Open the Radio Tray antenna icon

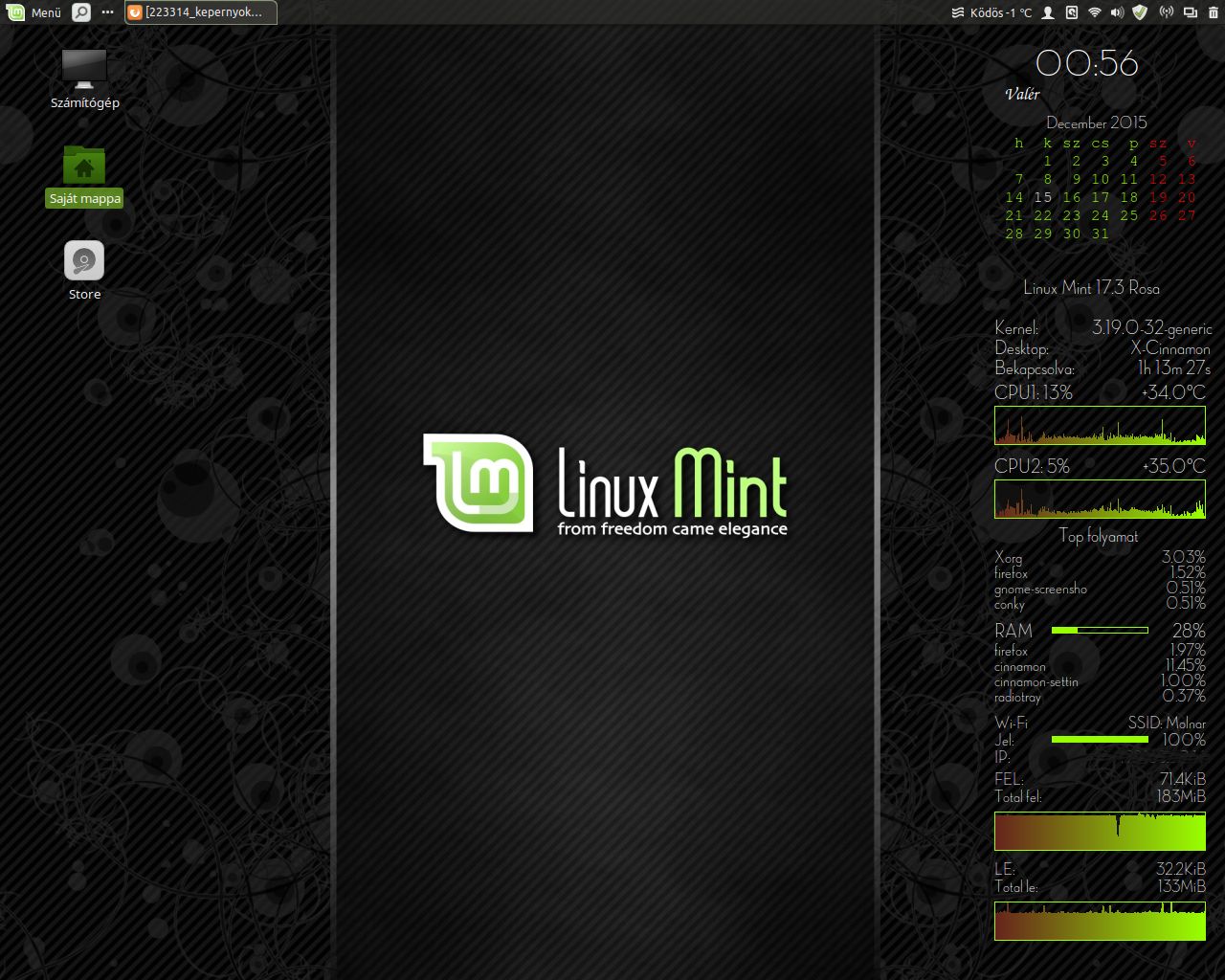coord(1166,12)
